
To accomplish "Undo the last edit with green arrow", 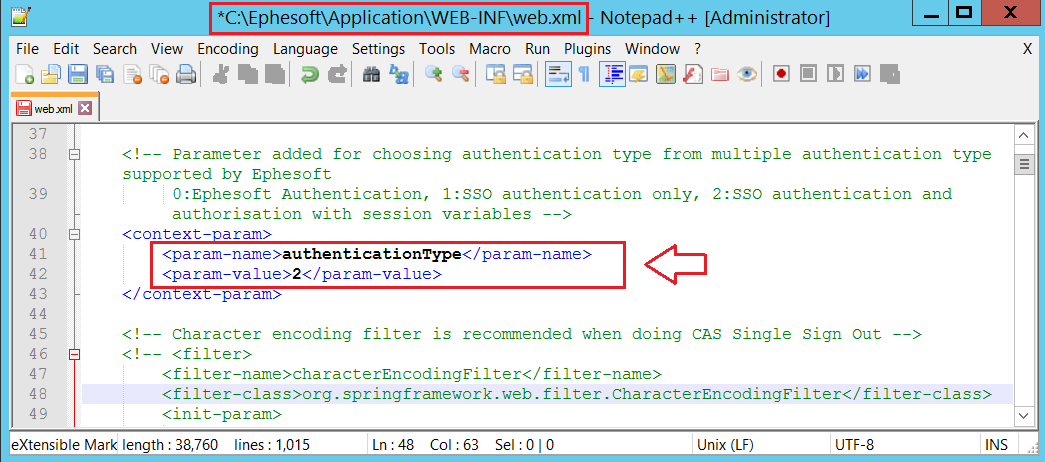I will (x=310, y=73).
